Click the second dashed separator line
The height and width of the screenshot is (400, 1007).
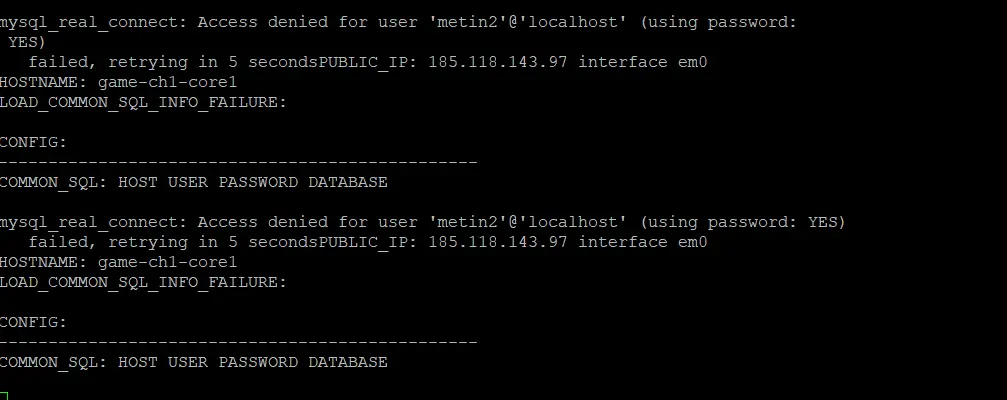click(x=238, y=342)
